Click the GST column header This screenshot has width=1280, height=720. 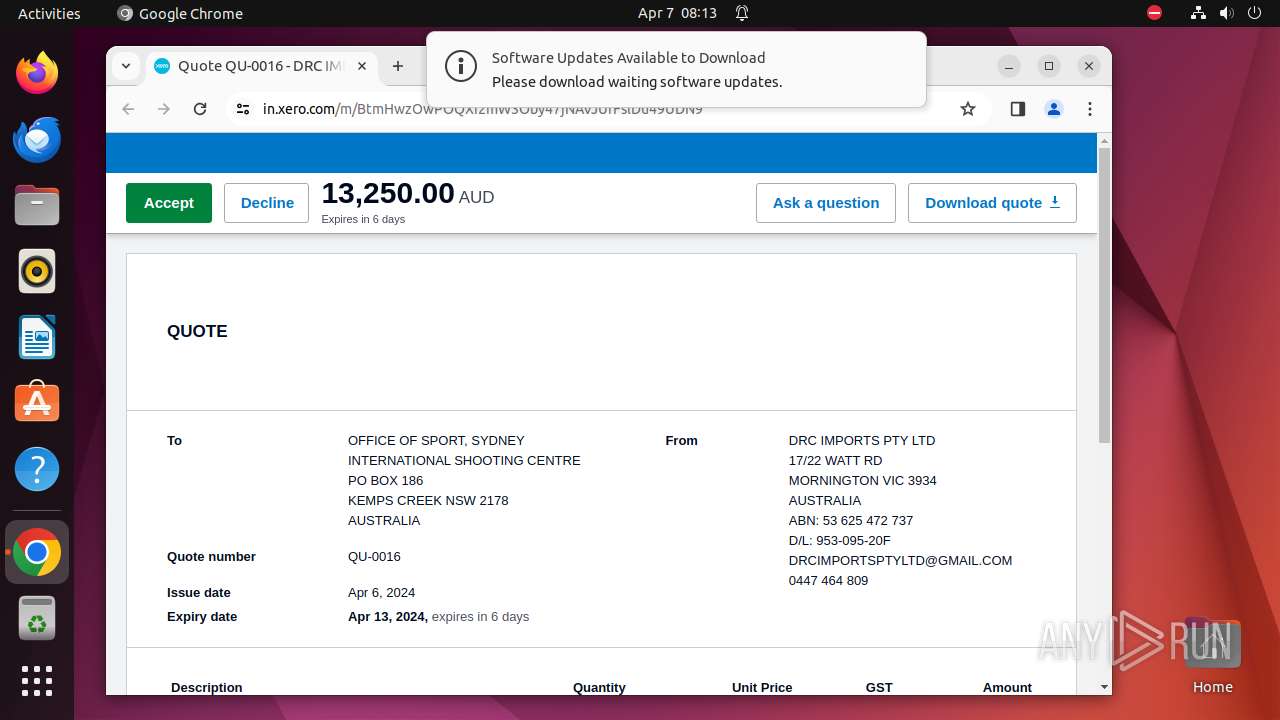click(879, 687)
